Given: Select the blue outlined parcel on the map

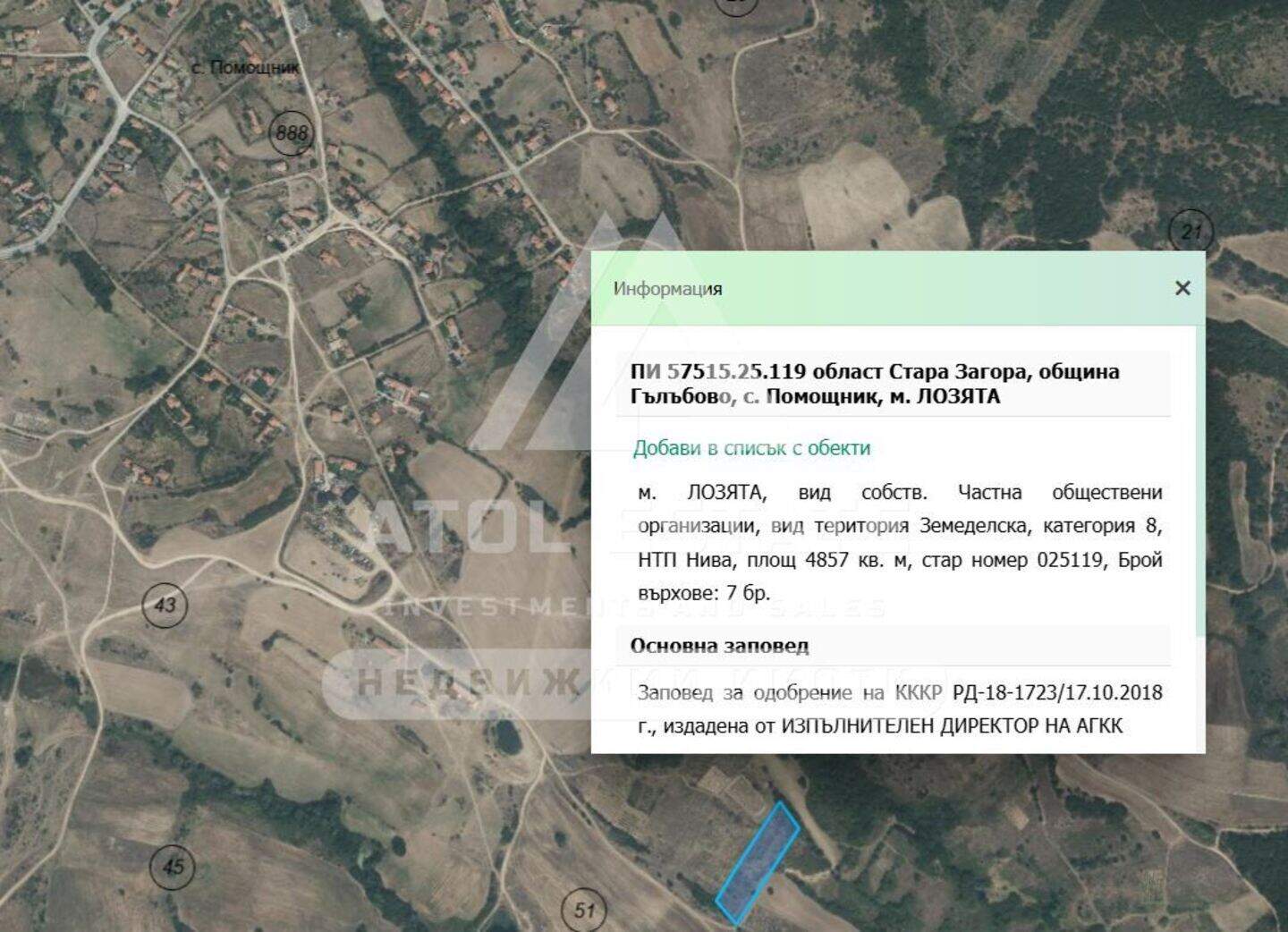Looking at the screenshot, I should pos(758,862).
